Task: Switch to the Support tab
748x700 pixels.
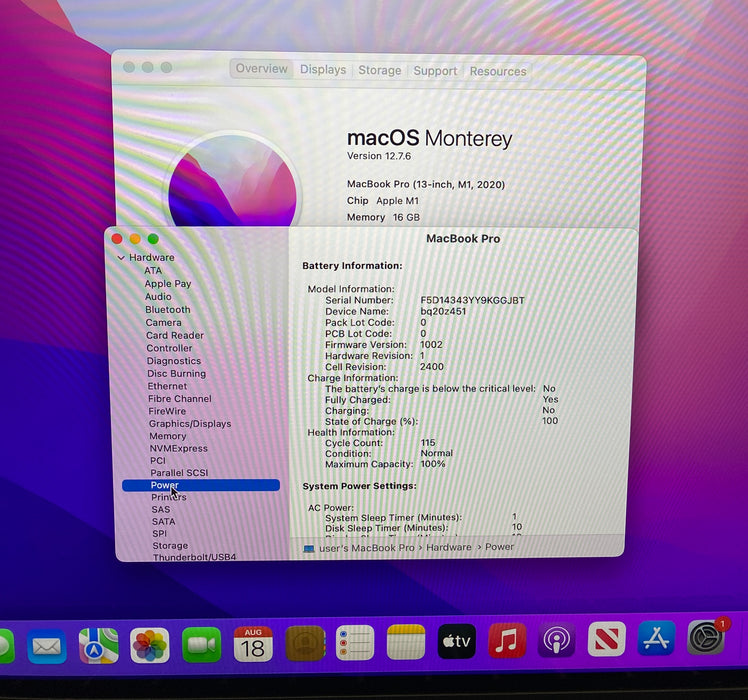Action: (435, 71)
